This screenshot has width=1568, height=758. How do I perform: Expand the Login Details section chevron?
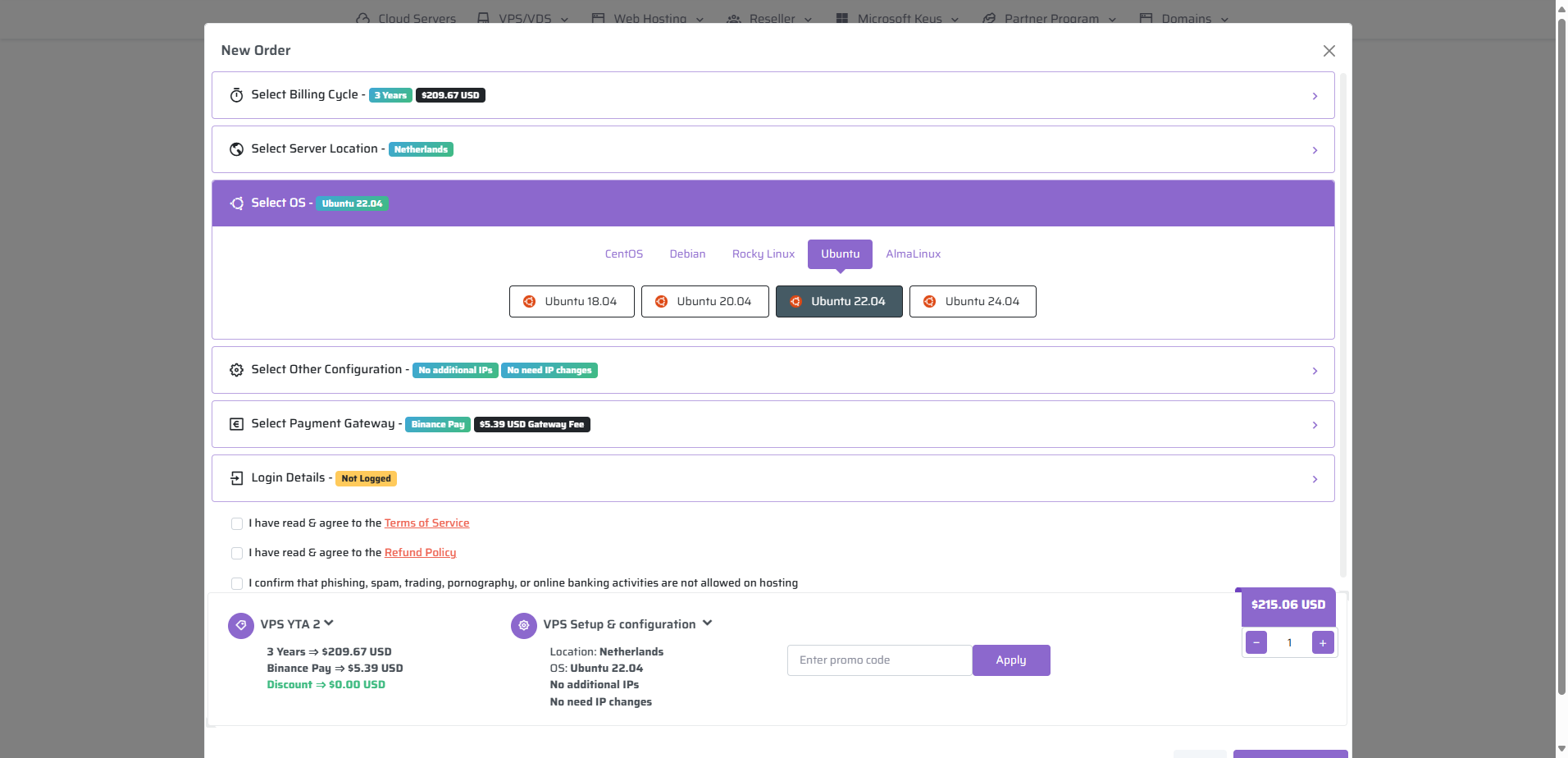(x=1315, y=479)
